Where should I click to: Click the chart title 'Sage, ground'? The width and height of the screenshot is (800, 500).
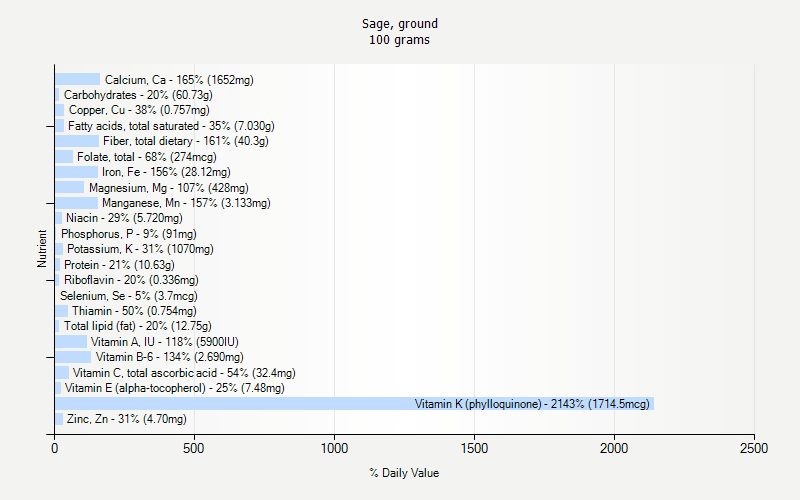(399, 24)
